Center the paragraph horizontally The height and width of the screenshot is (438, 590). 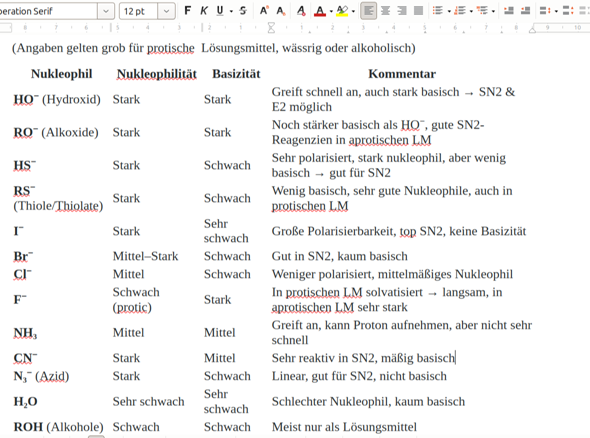(x=385, y=11)
